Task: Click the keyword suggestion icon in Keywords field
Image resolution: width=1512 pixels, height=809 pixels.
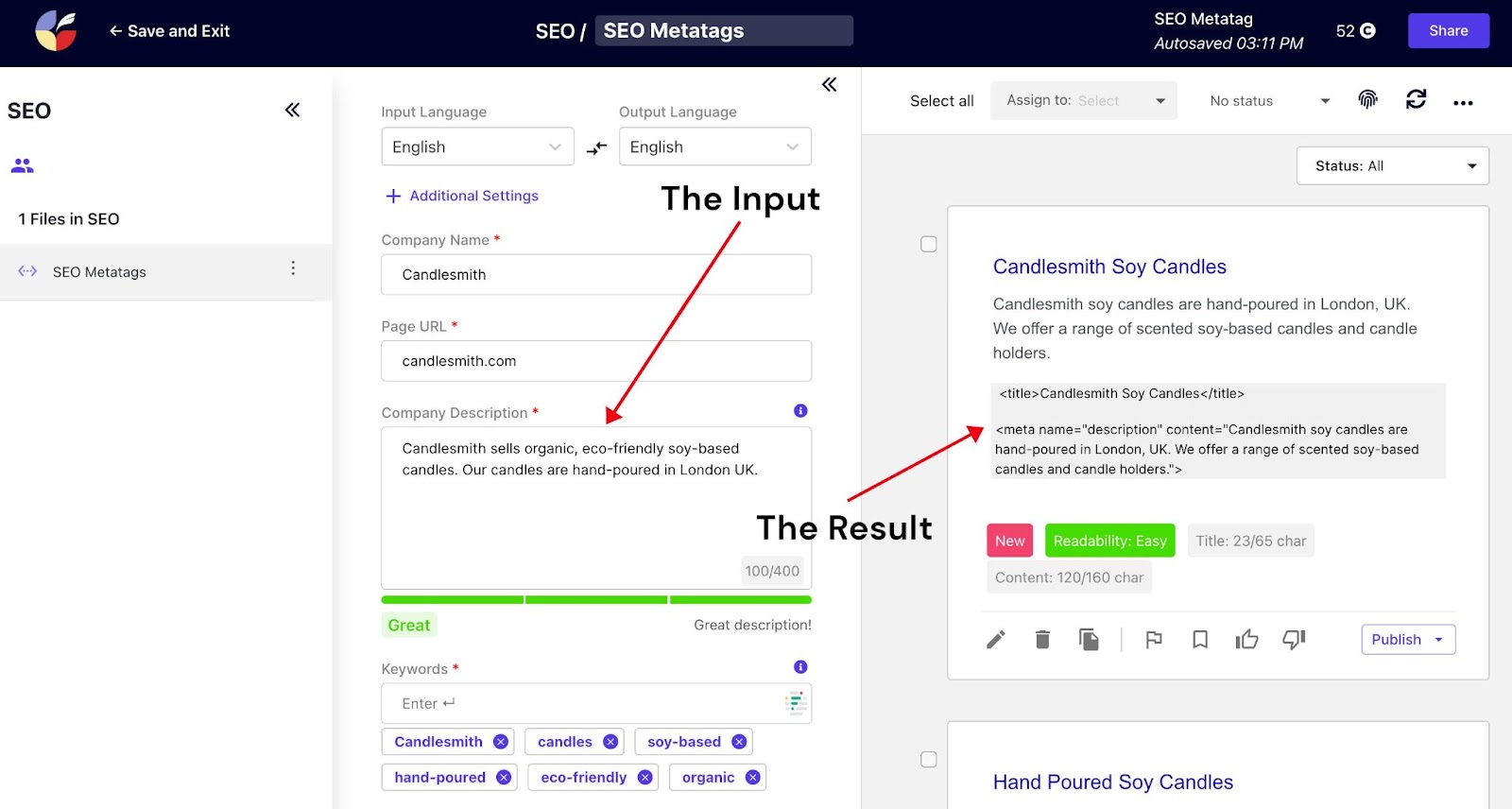Action: pyautogui.click(x=796, y=703)
